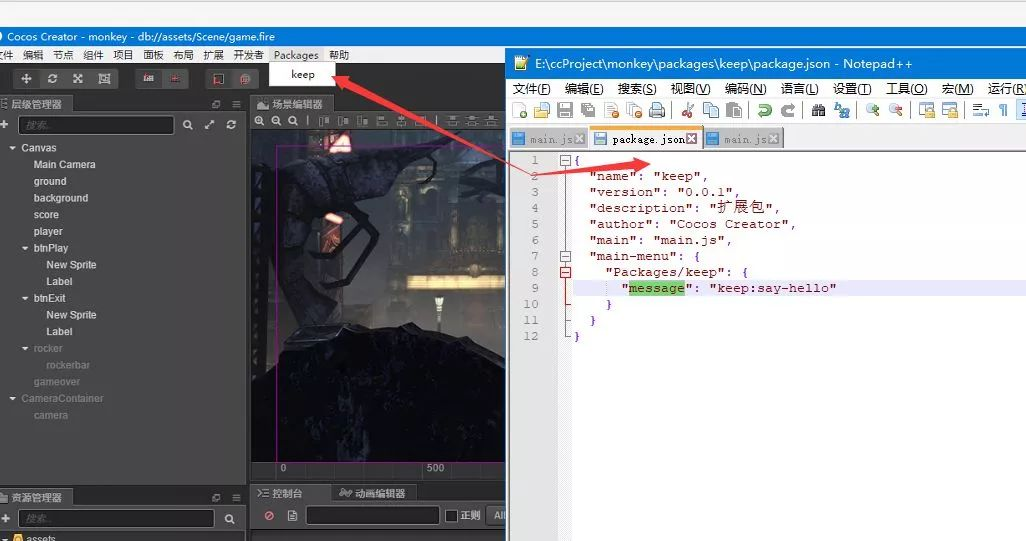
Task: Toggle the show all characters pilcrow icon
Action: [1003, 110]
